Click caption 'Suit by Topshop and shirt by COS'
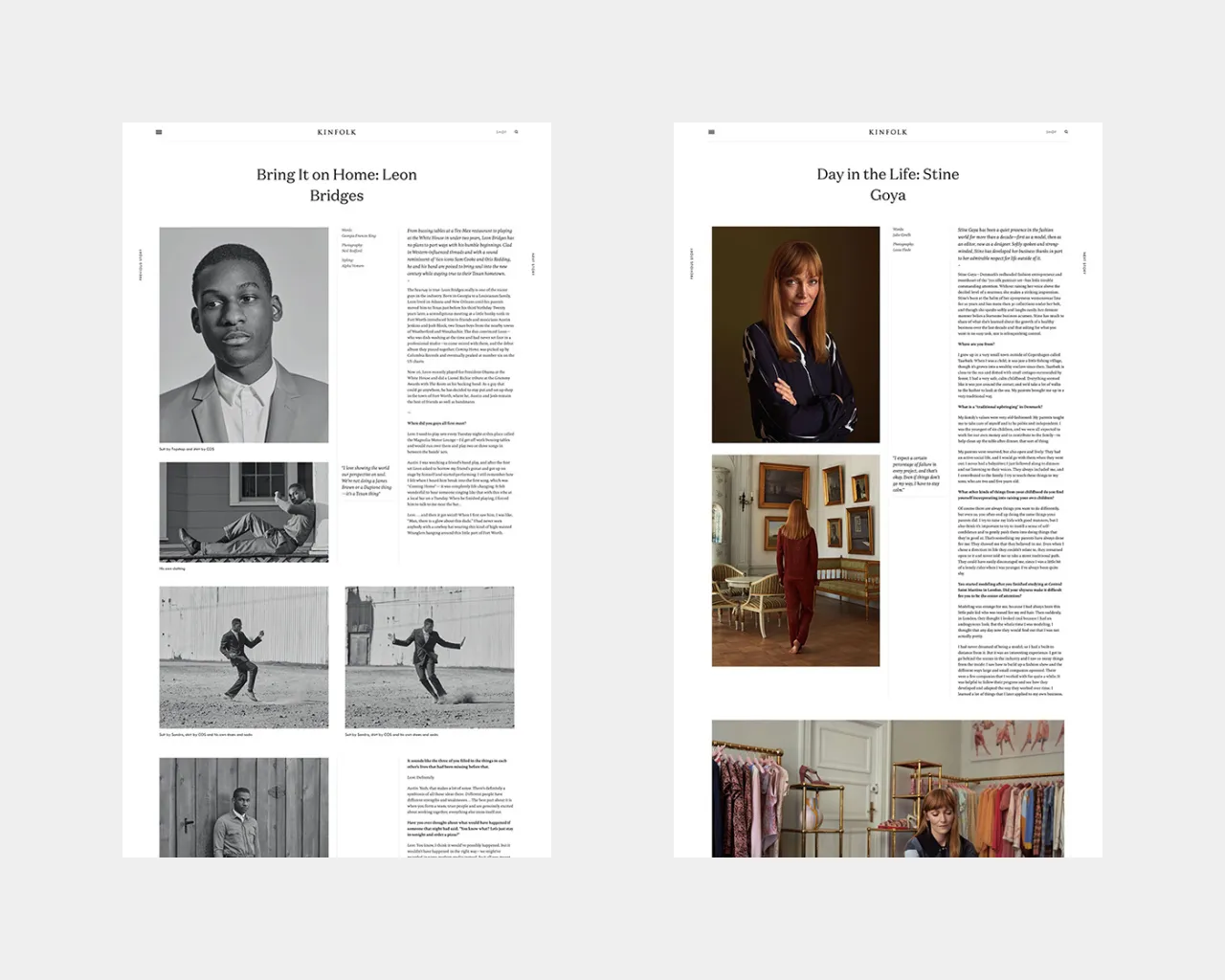The image size is (1225, 980). (x=187, y=449)
